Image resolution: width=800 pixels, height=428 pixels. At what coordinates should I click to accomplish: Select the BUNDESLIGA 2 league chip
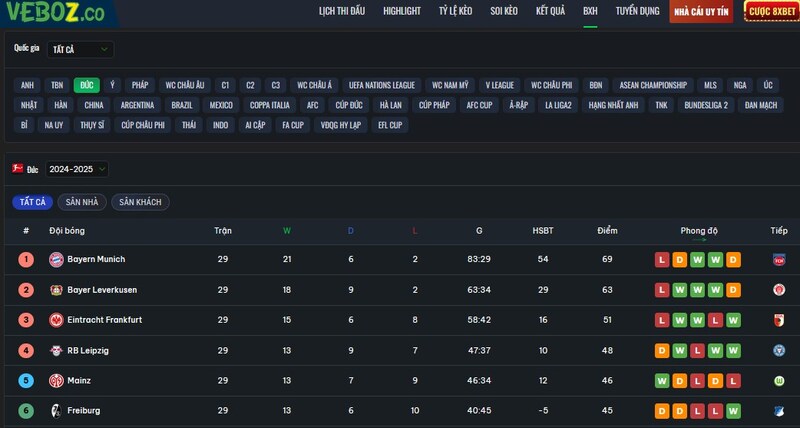coord(706,105)
